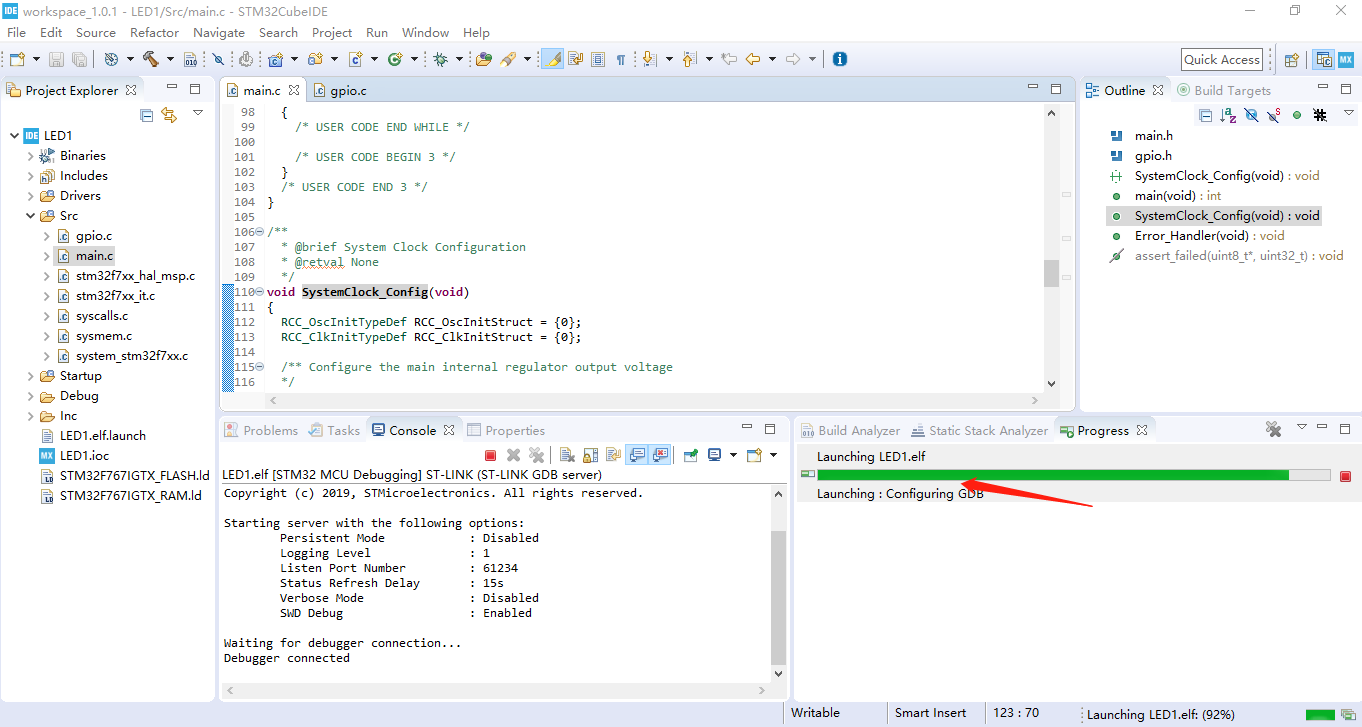Click the Launching LED1.elf green progress bar
The width and height of the screenshot is (1362, 727).
coord(1074,475)
